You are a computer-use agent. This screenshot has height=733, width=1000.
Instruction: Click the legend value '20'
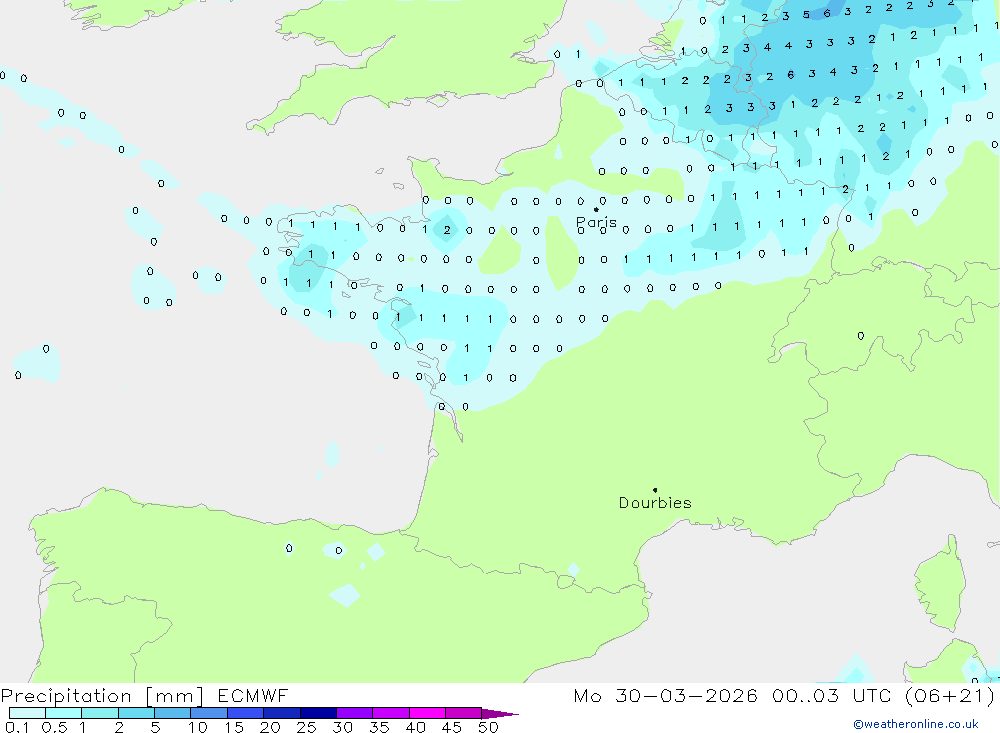[270, 727]
